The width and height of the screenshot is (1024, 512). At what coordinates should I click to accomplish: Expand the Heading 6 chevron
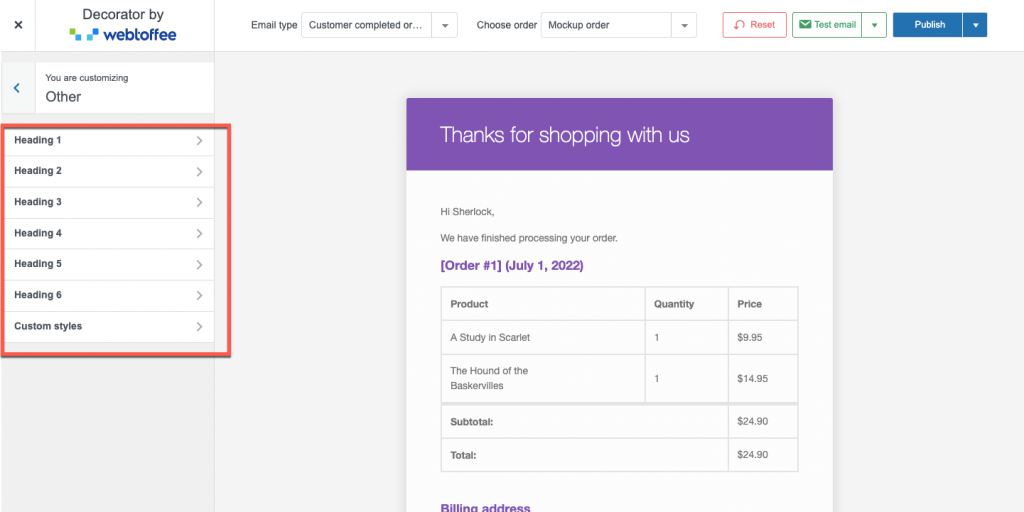(199, 296)
